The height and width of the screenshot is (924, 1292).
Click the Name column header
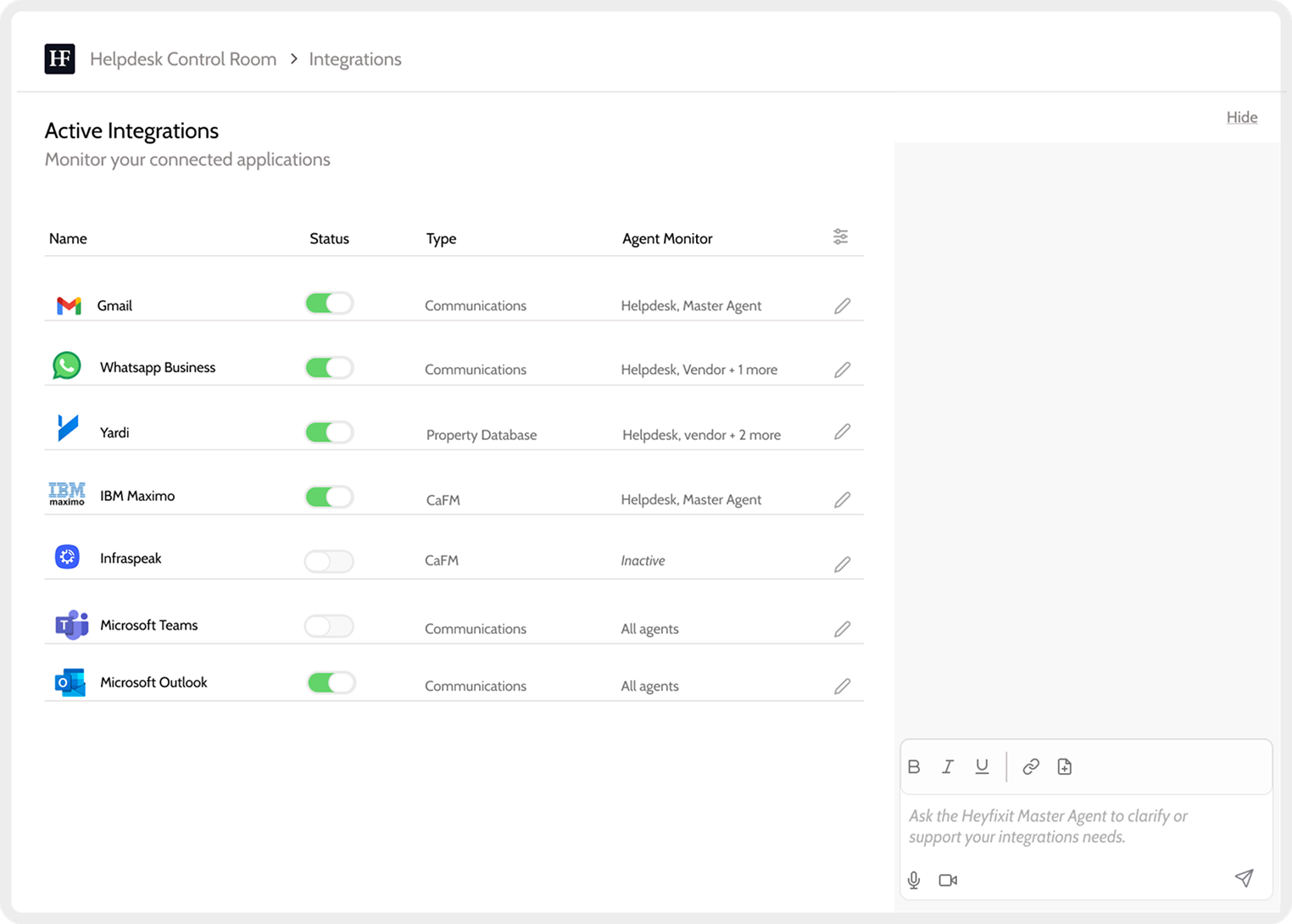pyautogui.click(x=68, y=238)
